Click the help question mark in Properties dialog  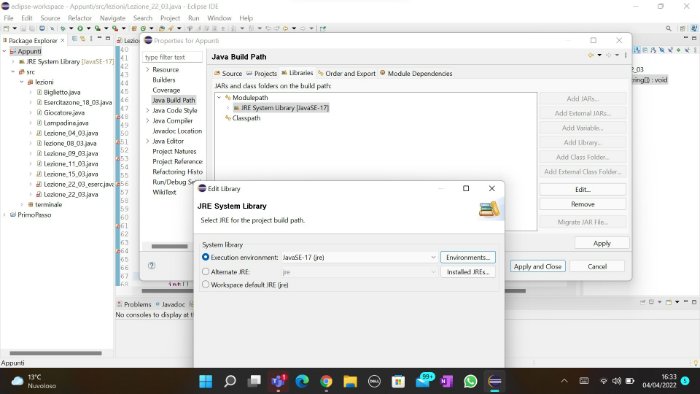pyautogui.click(x=152, y=265)
